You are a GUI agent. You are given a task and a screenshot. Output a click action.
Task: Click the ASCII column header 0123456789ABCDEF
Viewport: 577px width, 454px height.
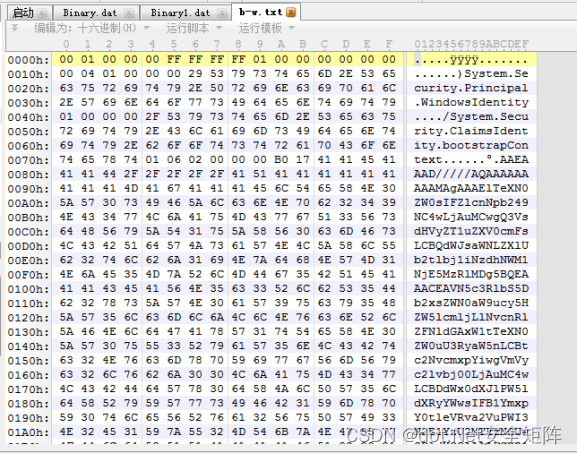point(471,44)
